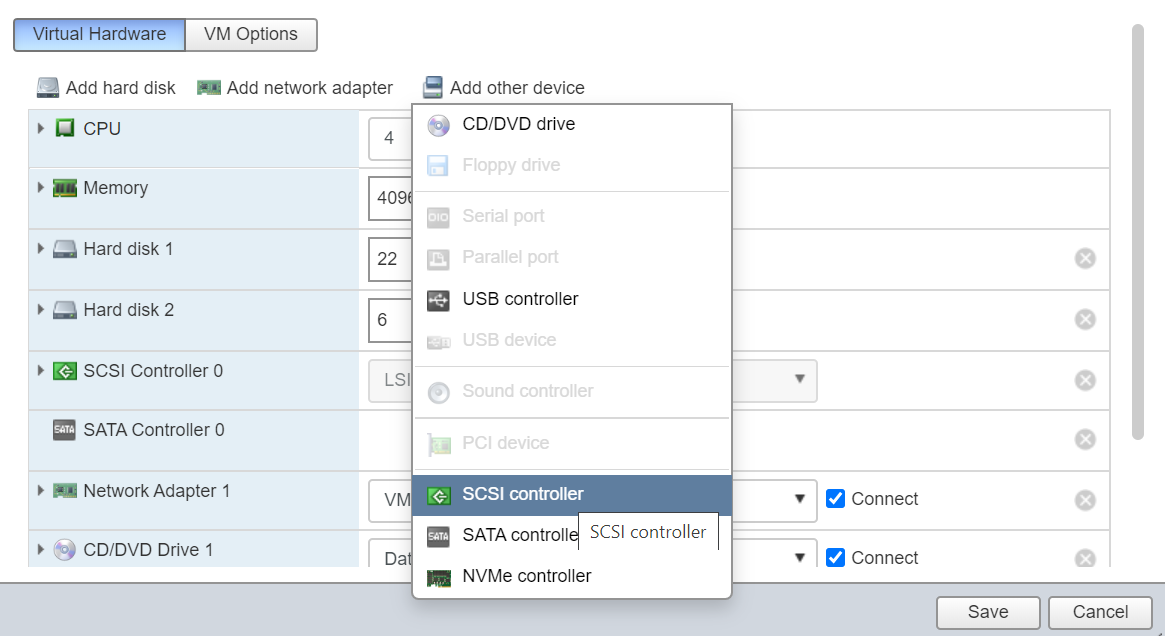Image resolution: width=1165 pixels, height=636 pixels.
Task: Remove Hard disk 1 with its X icon
Action: click(x=1085, y=259)
